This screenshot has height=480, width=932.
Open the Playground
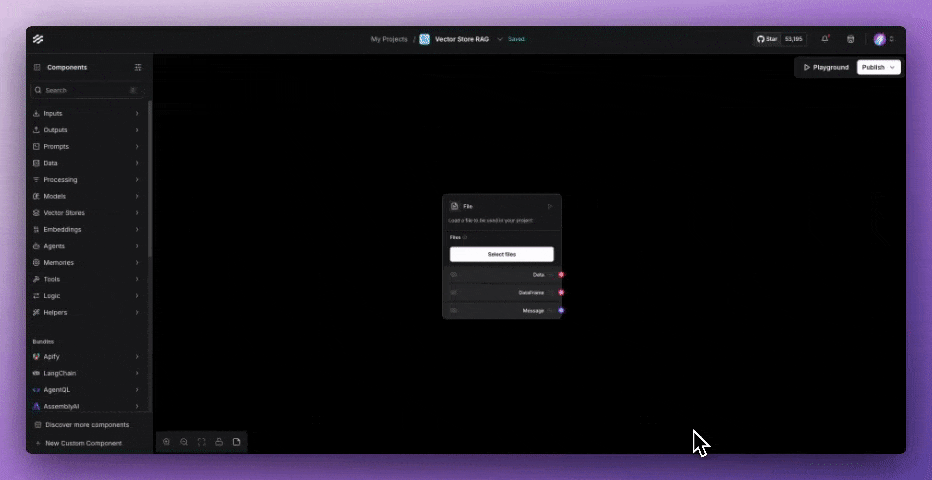[x=826, y=67]
